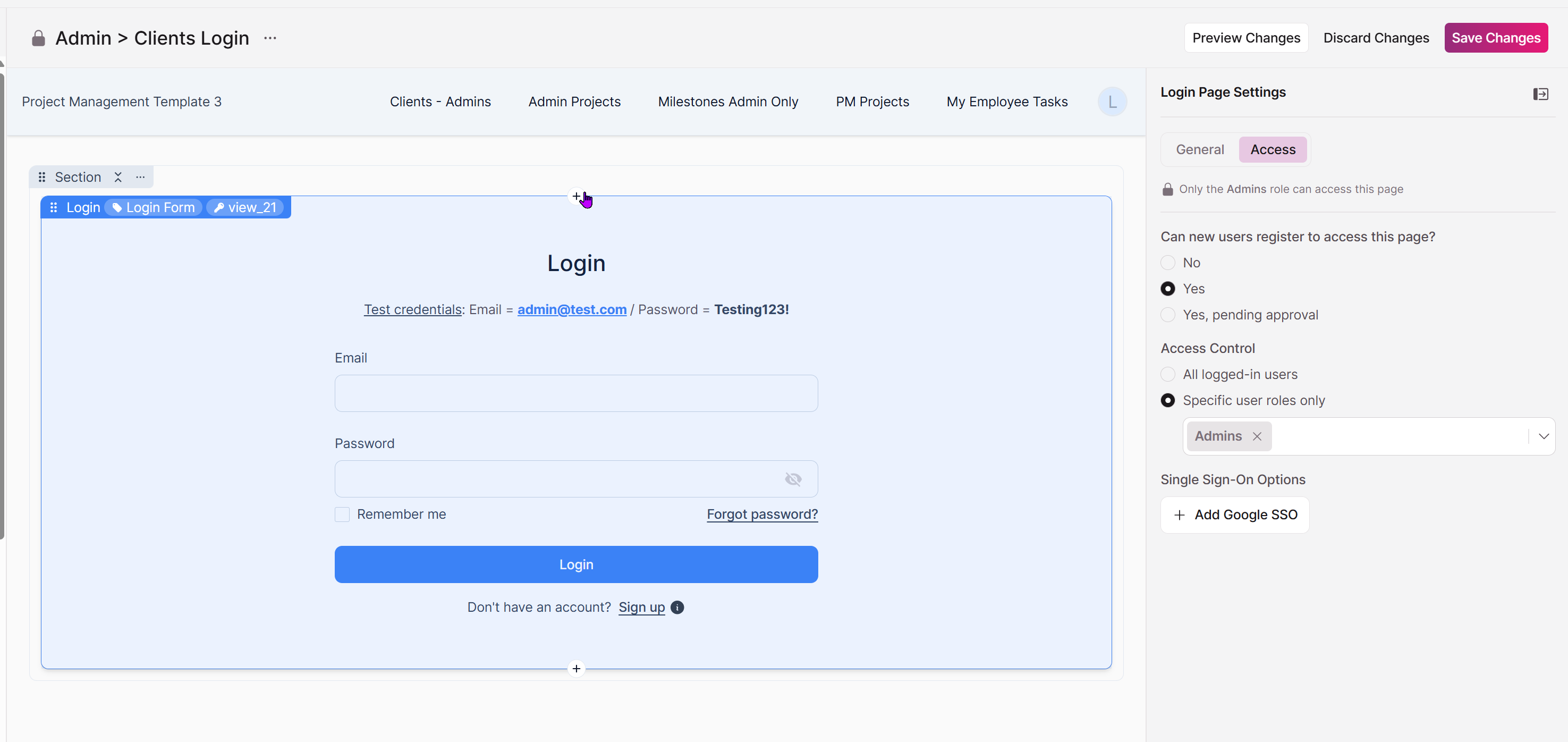Click the Section drag handle
This screenshot has height=742, width=1568.
click(42, 177)
